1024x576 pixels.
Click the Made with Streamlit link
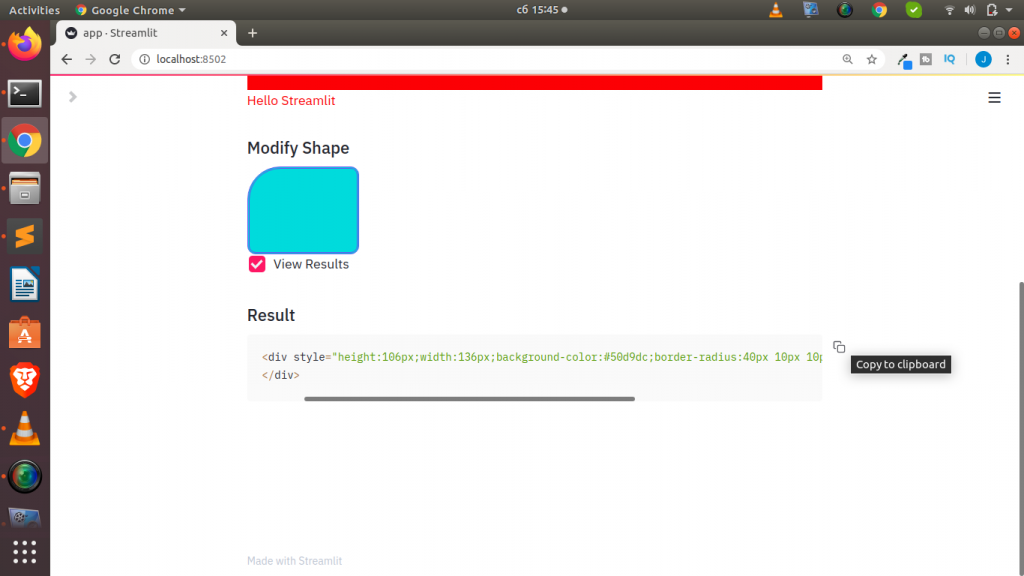[294, 560]
